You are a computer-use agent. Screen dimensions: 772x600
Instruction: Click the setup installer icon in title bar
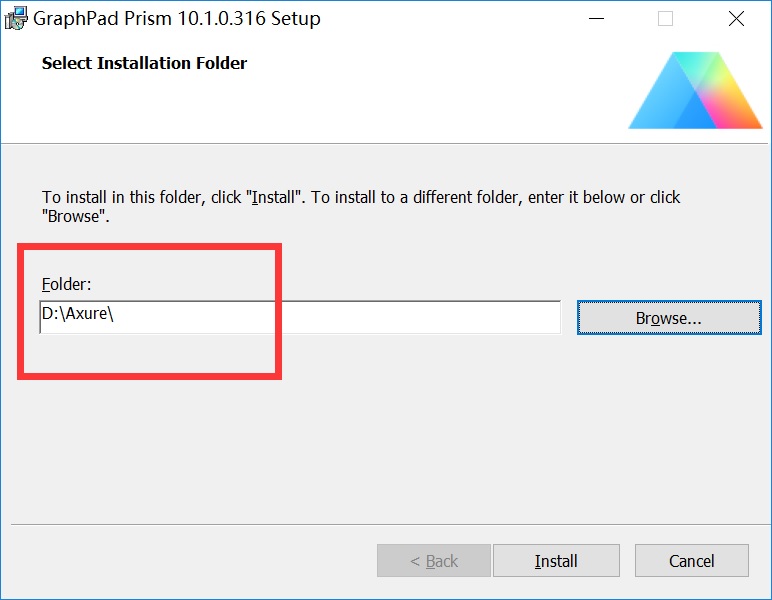[x=15, y=18]
